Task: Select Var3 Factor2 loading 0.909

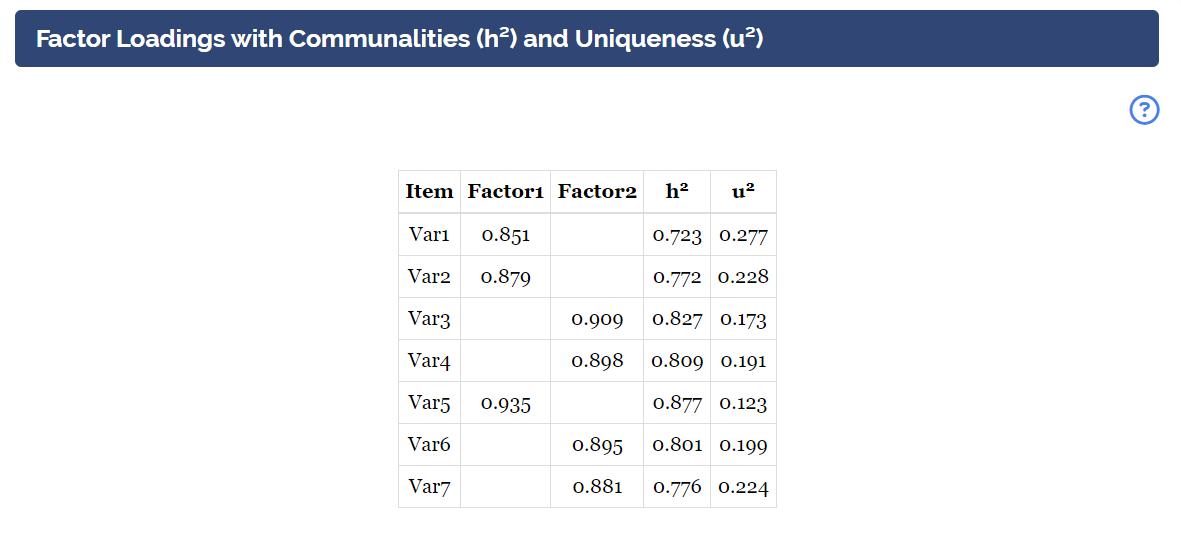Action: pos(597,319)
